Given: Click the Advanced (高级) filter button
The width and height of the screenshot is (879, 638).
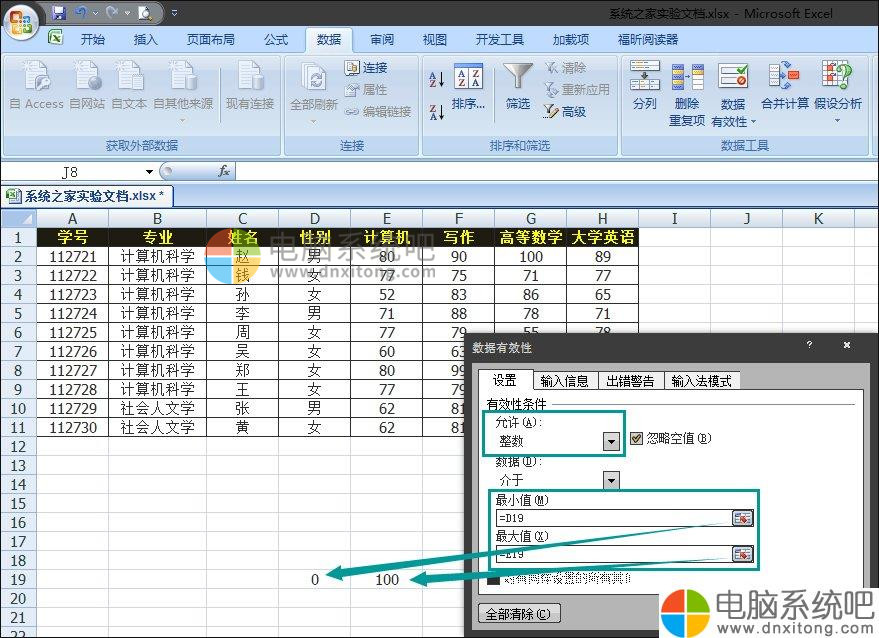Looking at the screenshot, I should click(x=565, y=112).
